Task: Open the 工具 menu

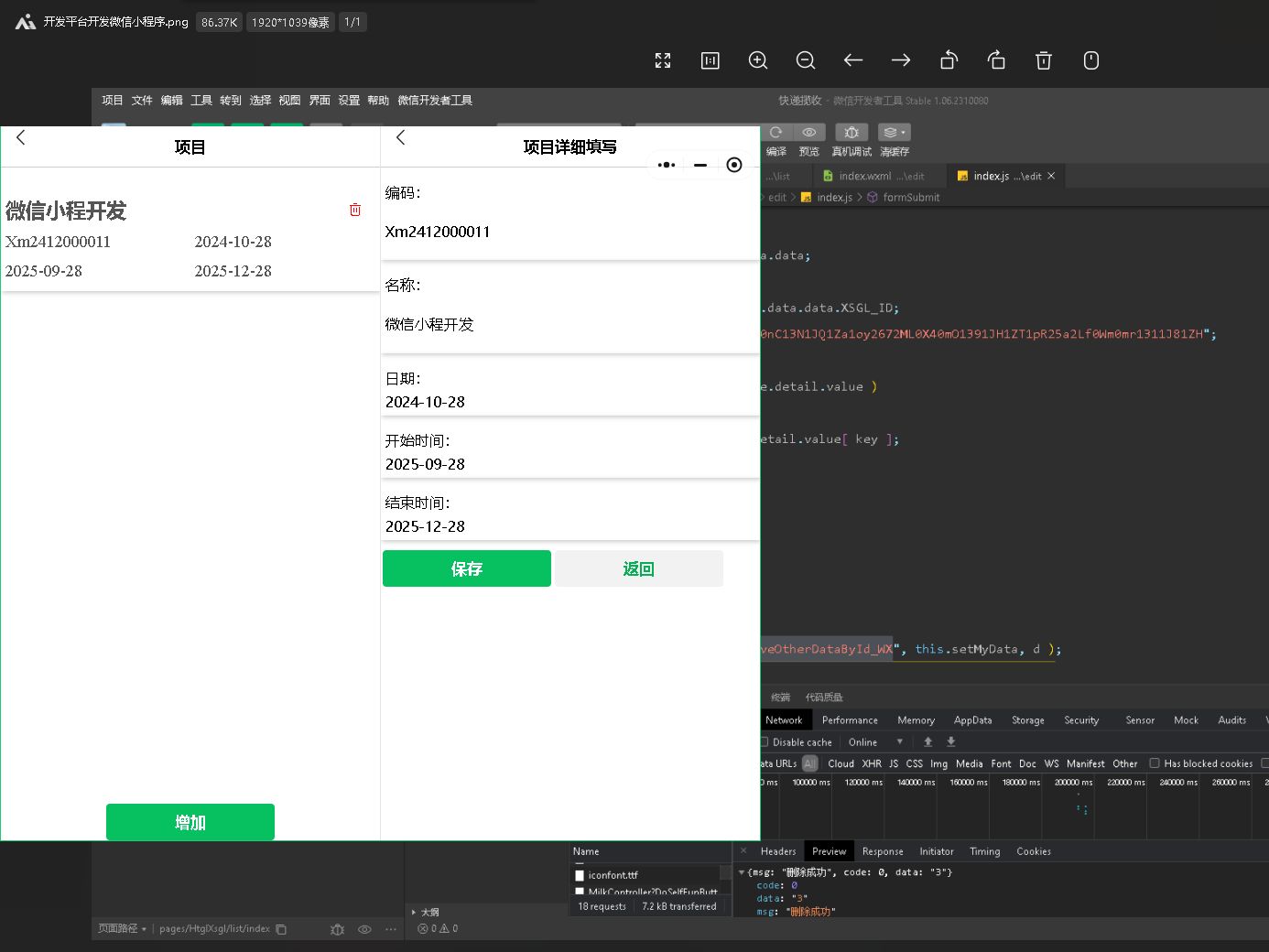Action: pos(201,101)
